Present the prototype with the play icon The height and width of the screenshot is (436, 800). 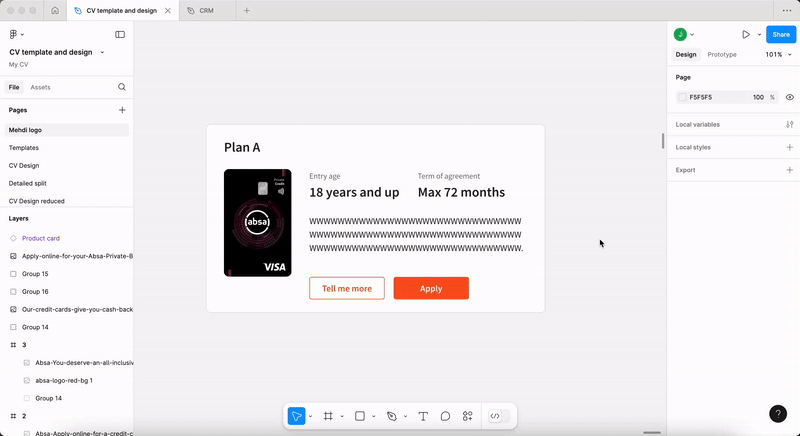(746, 34)
